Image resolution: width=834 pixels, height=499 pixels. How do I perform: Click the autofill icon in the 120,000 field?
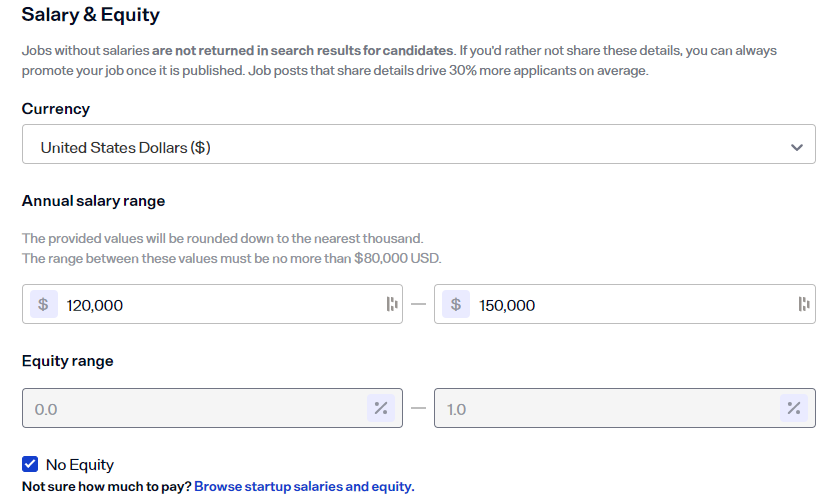click(x=391, y=305)
